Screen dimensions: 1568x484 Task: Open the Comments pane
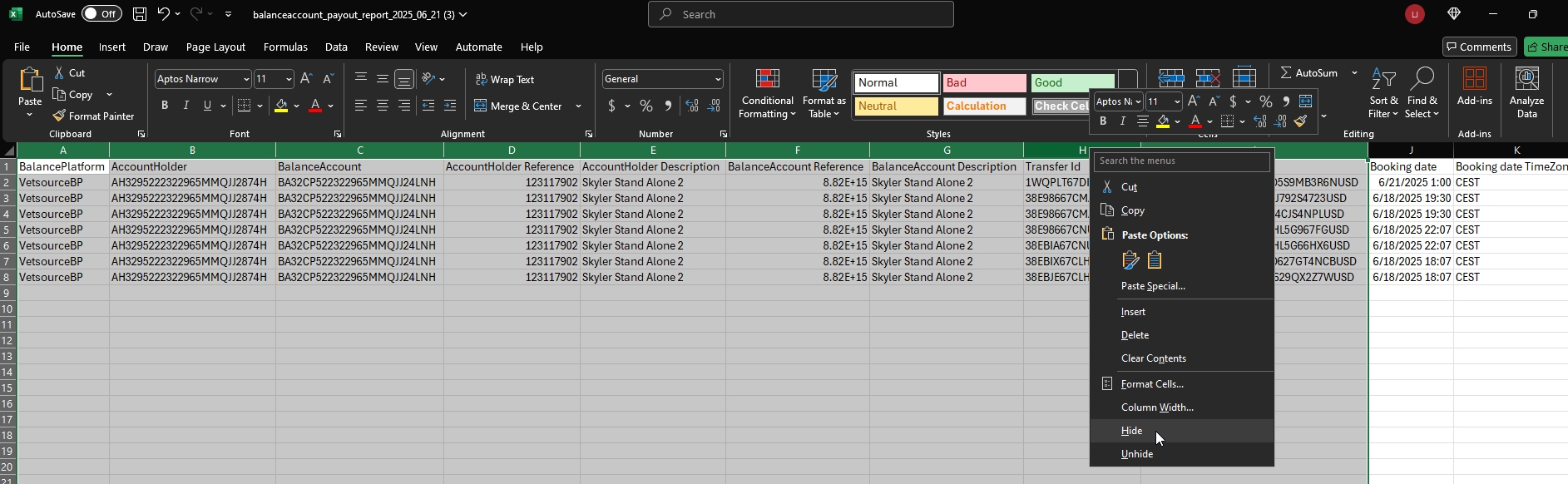[1479, 47]
